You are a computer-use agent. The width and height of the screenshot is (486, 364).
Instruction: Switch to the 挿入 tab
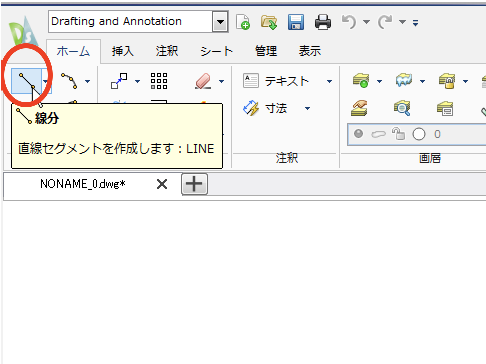pos(123,51)
